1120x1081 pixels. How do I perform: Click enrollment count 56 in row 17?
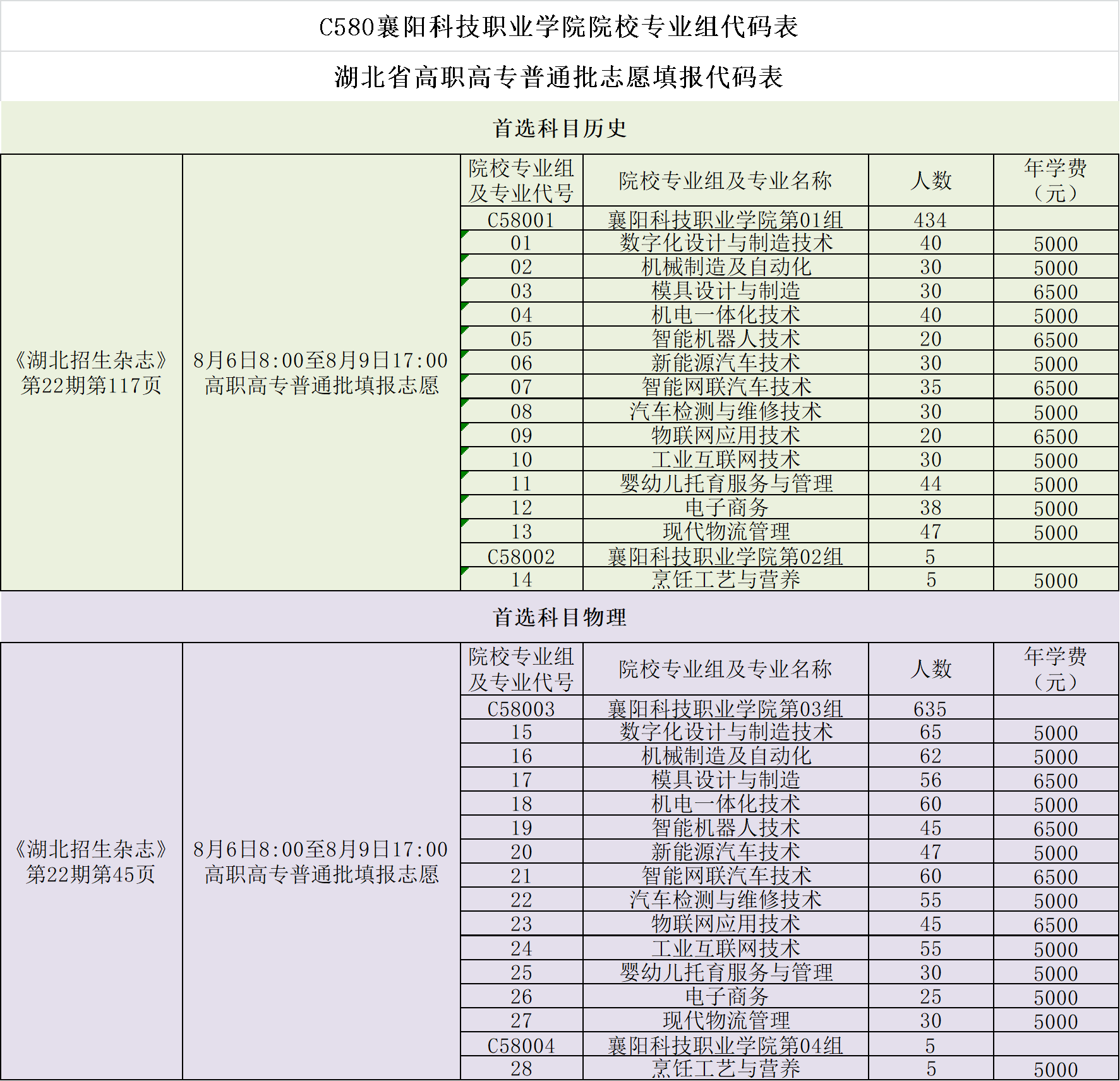pyautogui.click(x=930, y=780)
